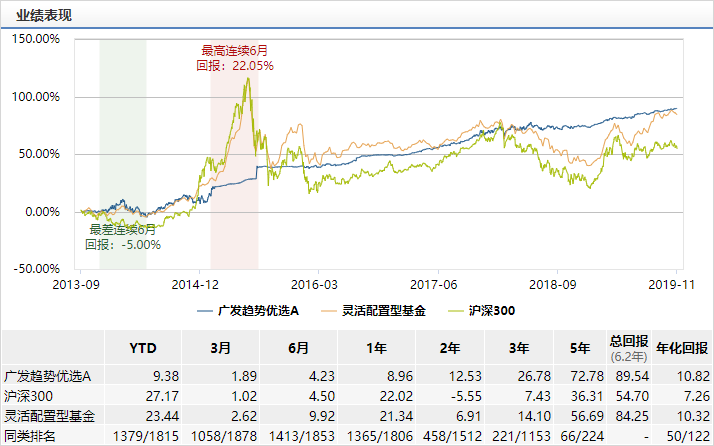Click the 26.78 three-year value
The height and width of the screenshot is (446, 714).
pos(534,376)
